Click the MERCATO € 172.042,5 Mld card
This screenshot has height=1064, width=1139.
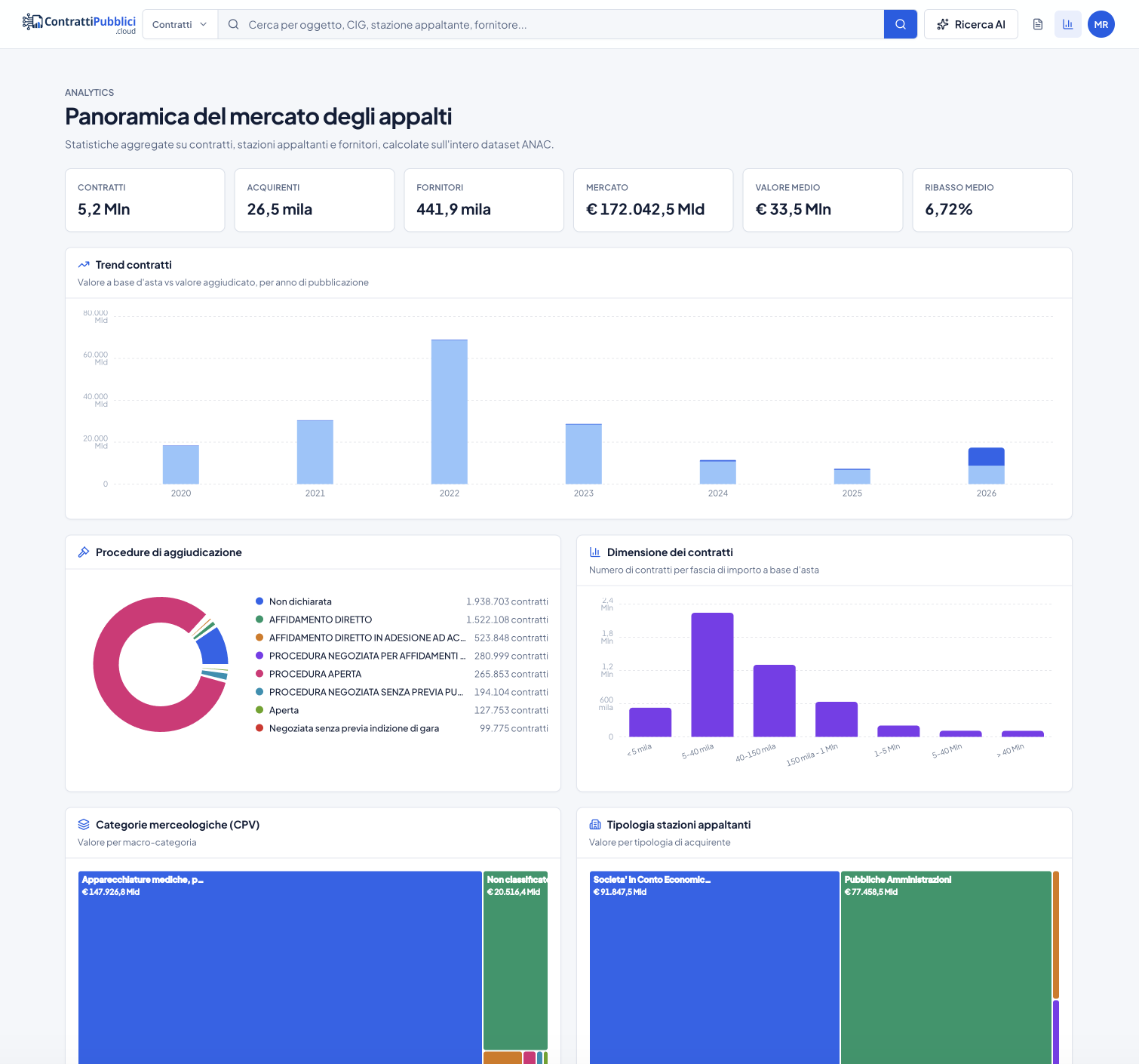tap(653, 200)
